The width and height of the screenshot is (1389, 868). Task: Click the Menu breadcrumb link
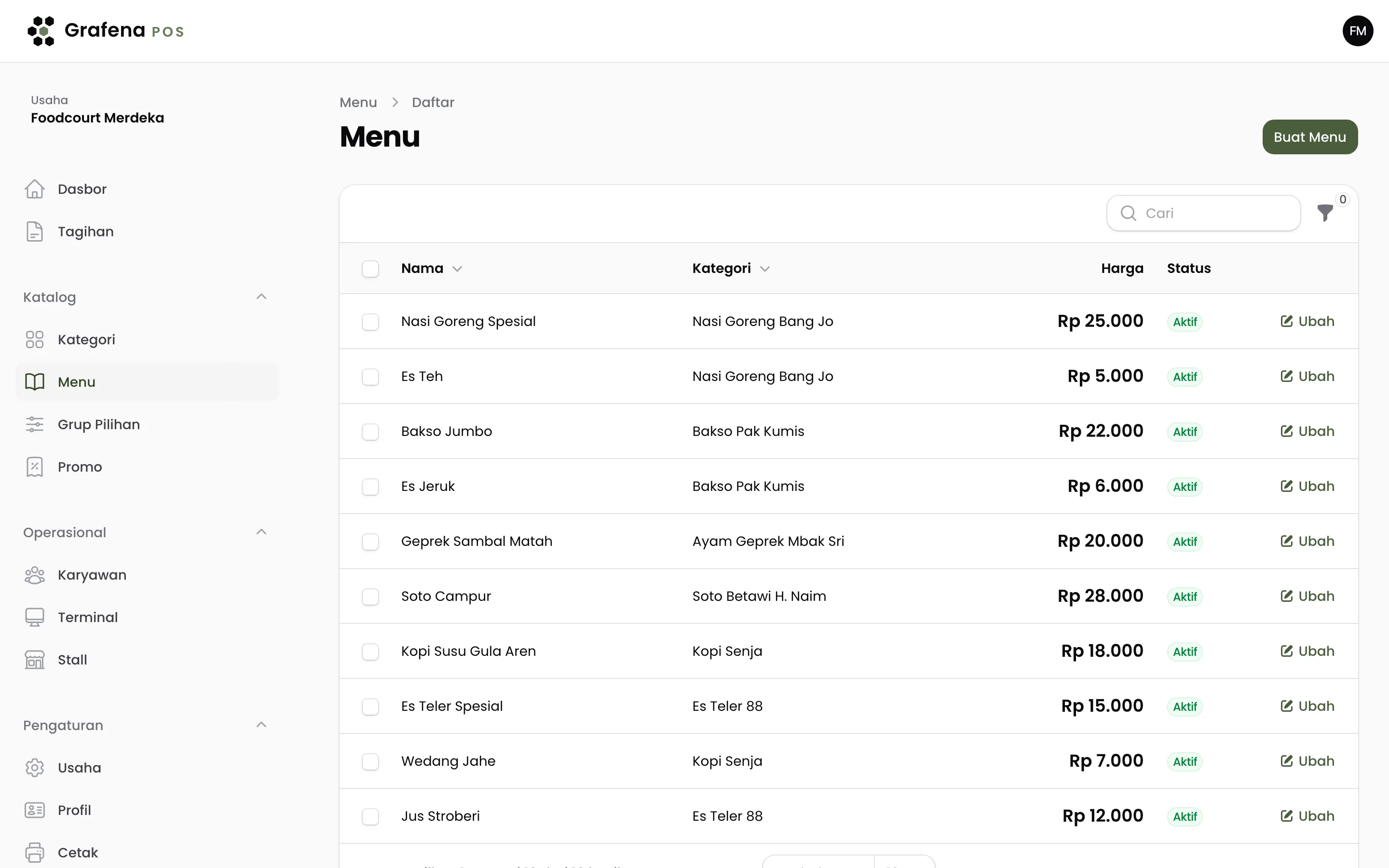pos(358,102)
